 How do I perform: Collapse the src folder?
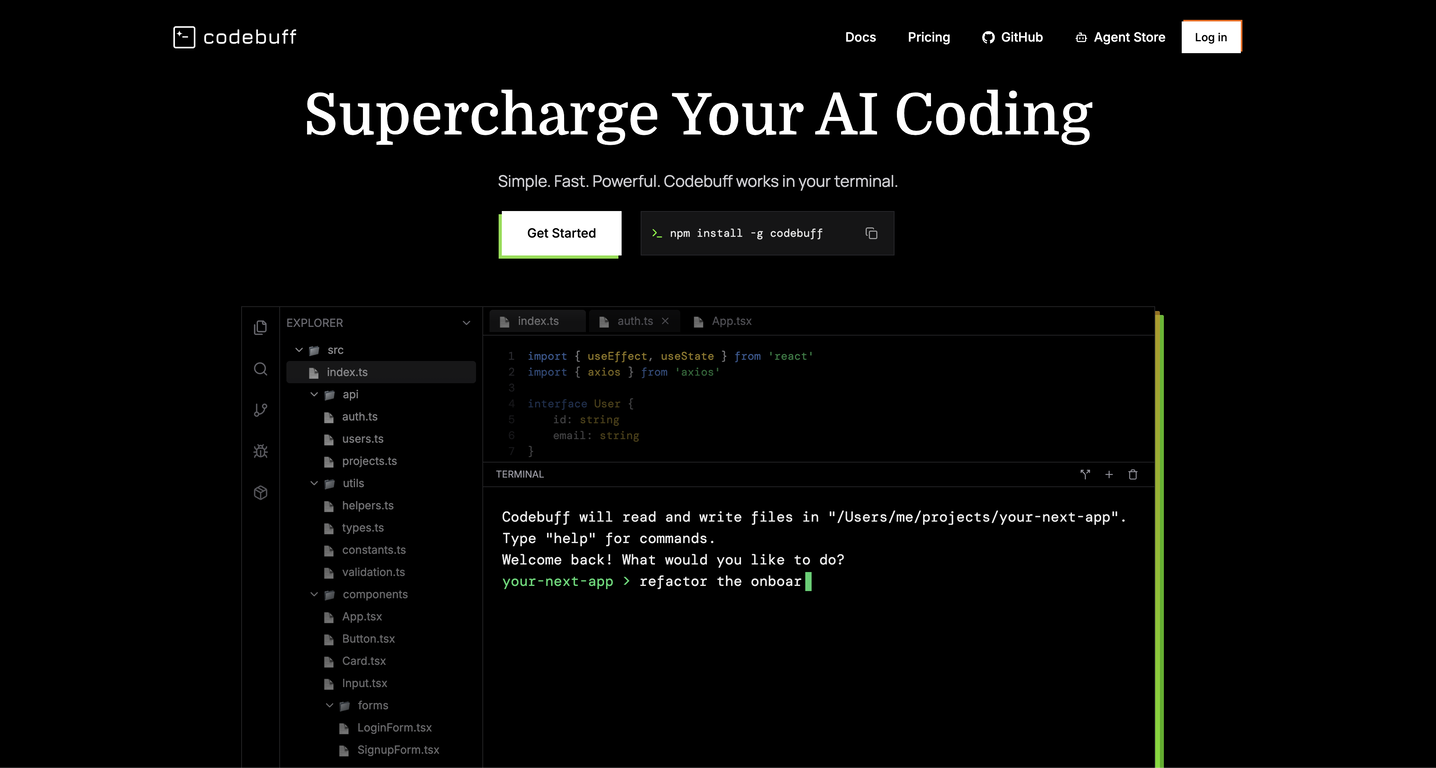point(298,350)
